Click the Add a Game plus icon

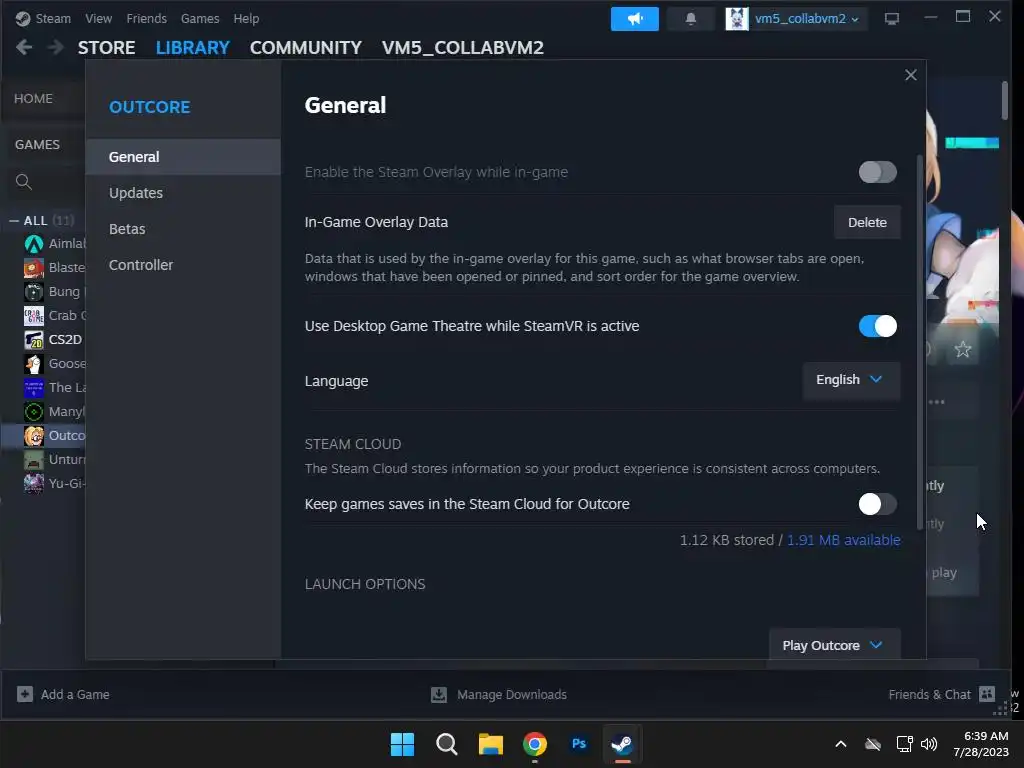point(25,694)
